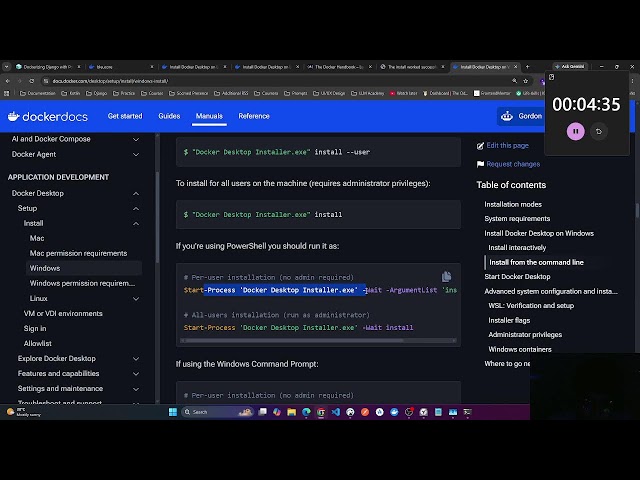Image resolution: width=640 pixels, height=480 pixels.
Task: Jump to Start Docker Desktop section
Action: (x=517, y=276)
